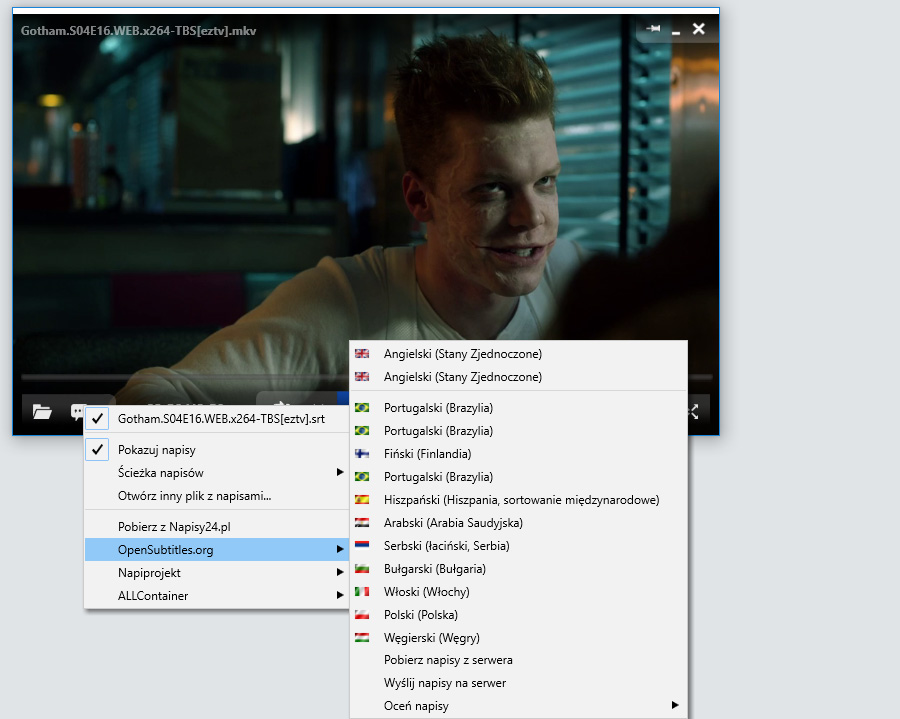Select Portugalski entry directly below Fiński
The height and width of the screenshot is (719, 900).
pos(518,477)
